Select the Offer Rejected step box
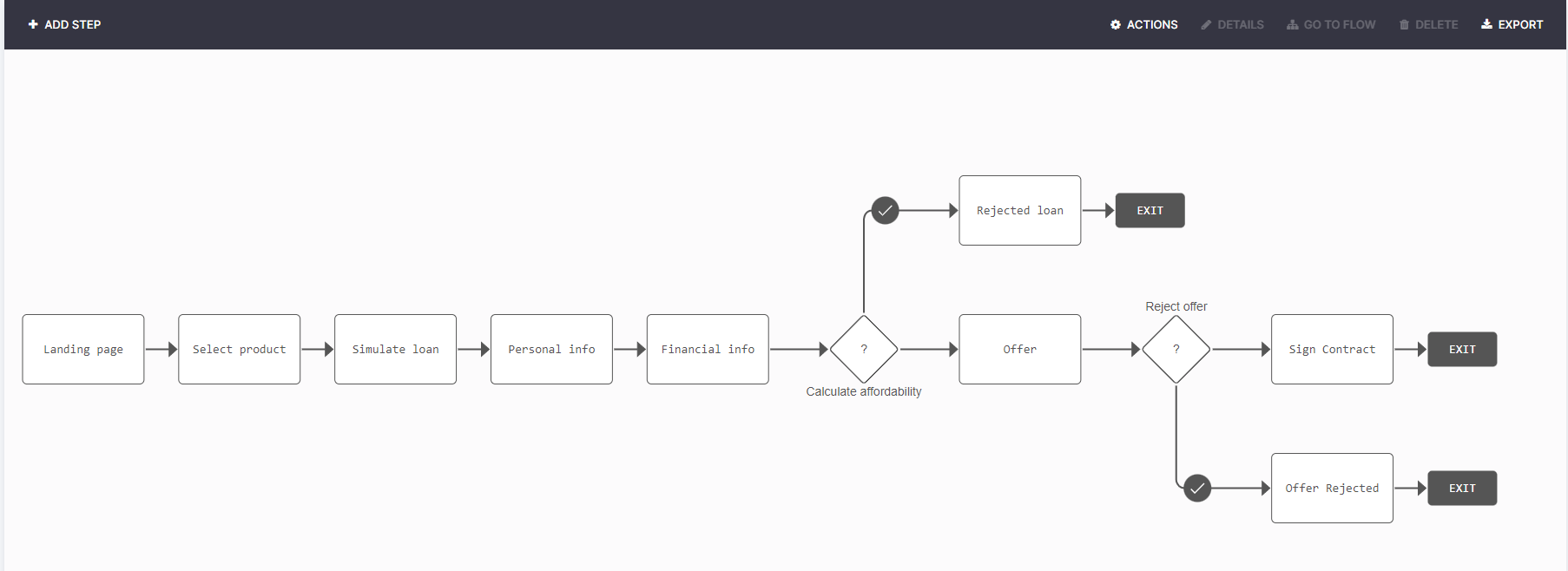The height and width of the screenshot is (571, 1568). click(x=1332, y=488)
